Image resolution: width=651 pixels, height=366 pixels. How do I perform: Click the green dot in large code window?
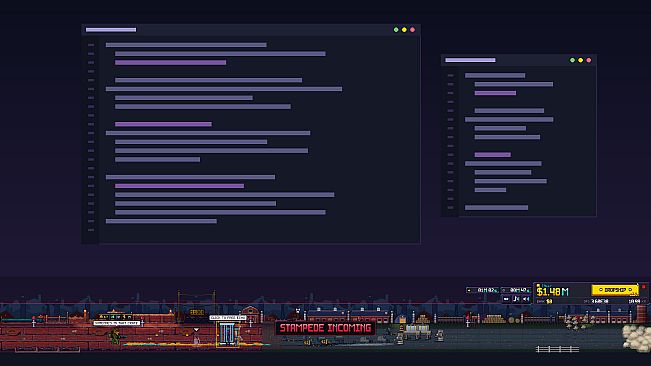pos(396,30)
